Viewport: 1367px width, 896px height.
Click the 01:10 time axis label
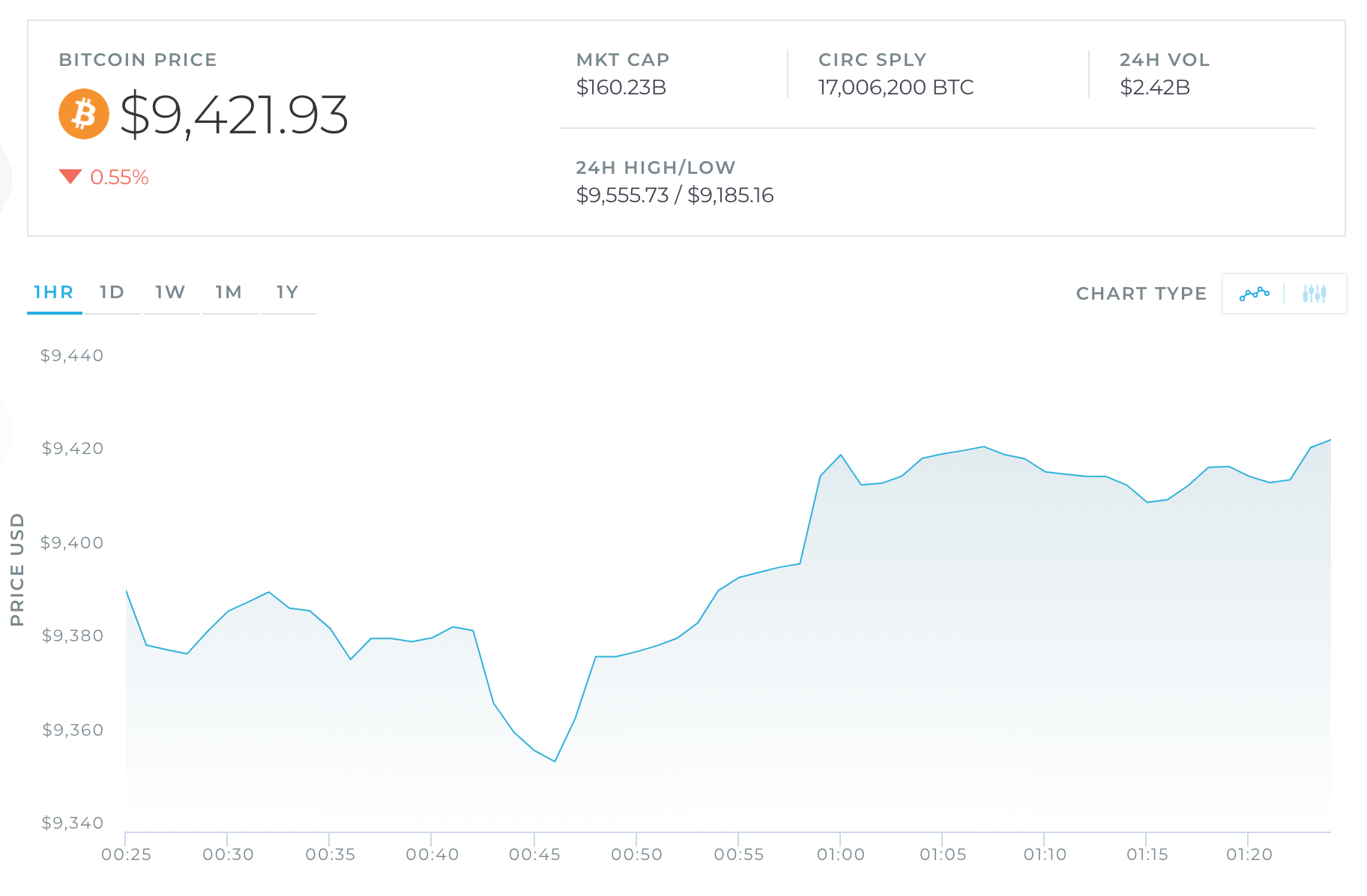click(1045, 855)
